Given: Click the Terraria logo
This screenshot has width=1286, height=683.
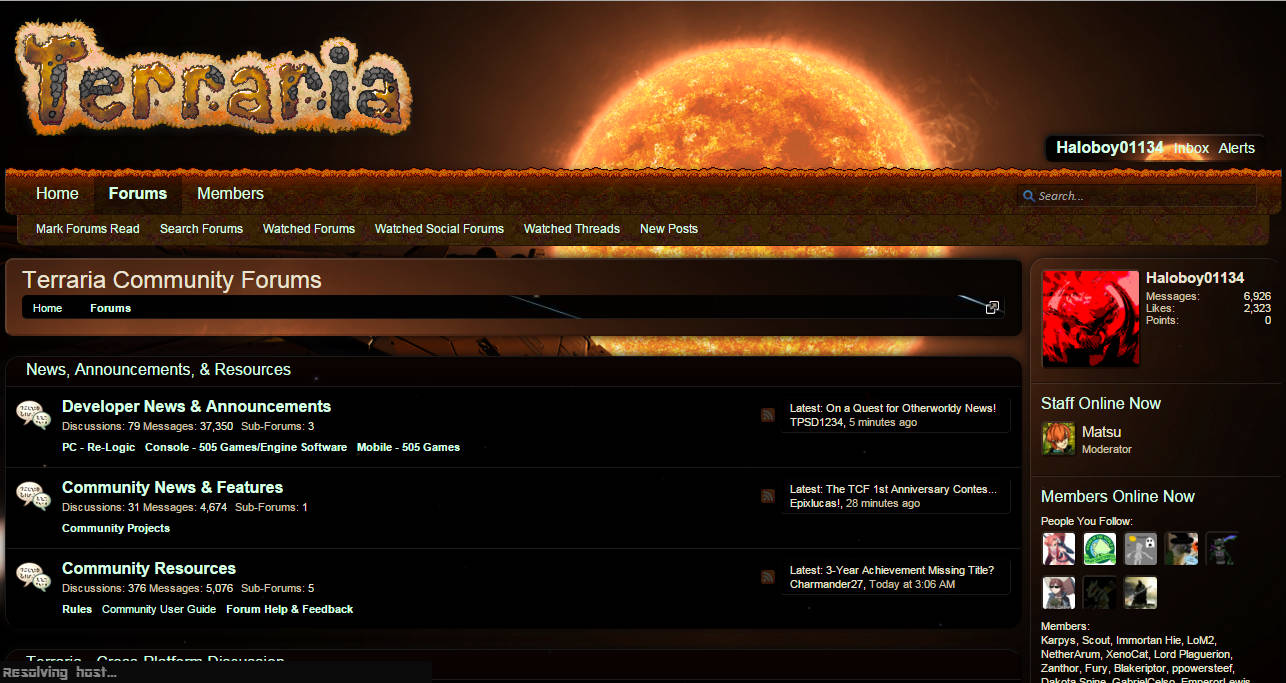Looking at the screenshot, I should click(213, 80).
